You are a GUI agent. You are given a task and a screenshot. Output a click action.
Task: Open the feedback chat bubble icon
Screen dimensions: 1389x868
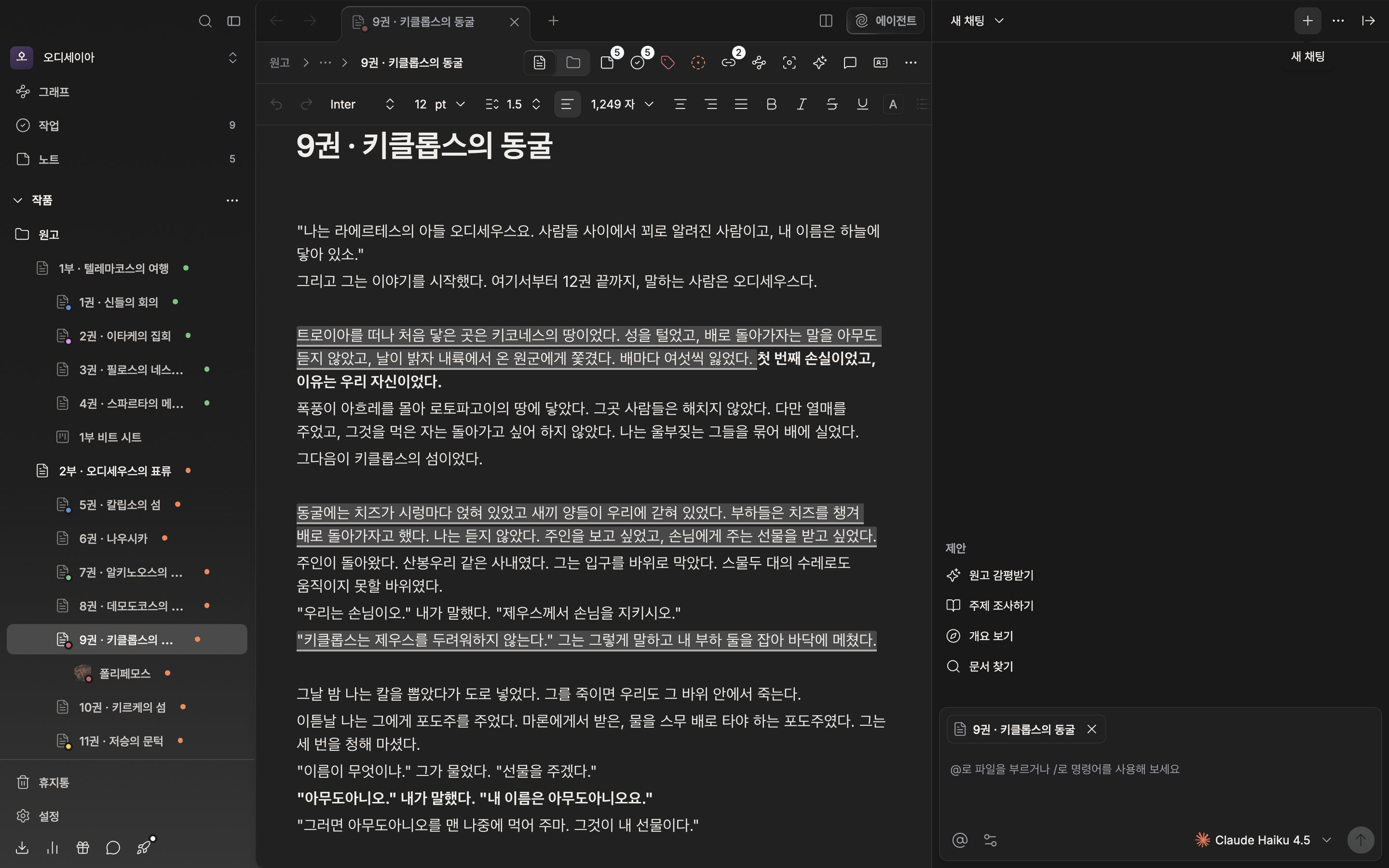tap(113, 848)
